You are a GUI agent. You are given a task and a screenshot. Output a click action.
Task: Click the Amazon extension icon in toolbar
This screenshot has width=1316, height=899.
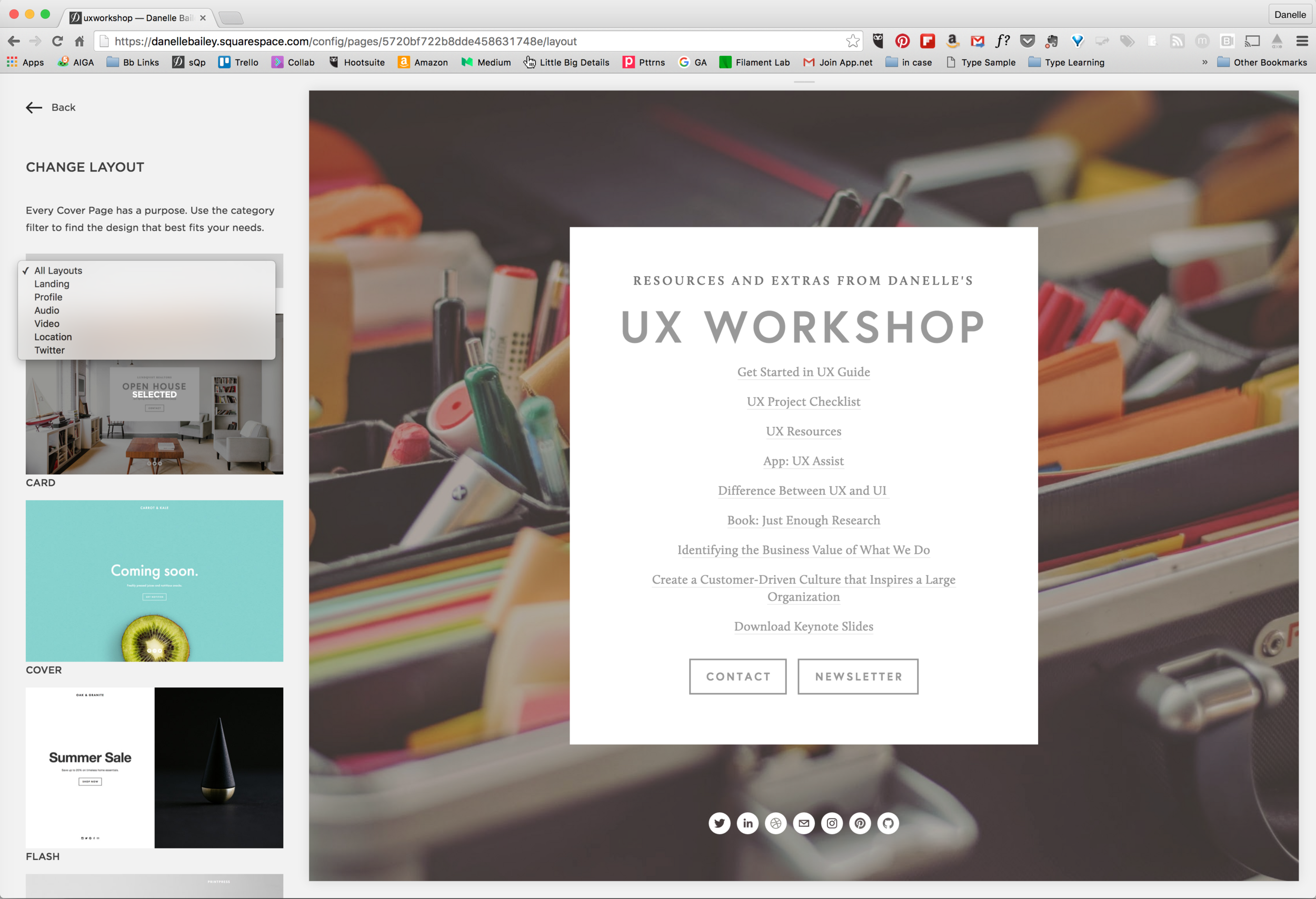(952, 41)
